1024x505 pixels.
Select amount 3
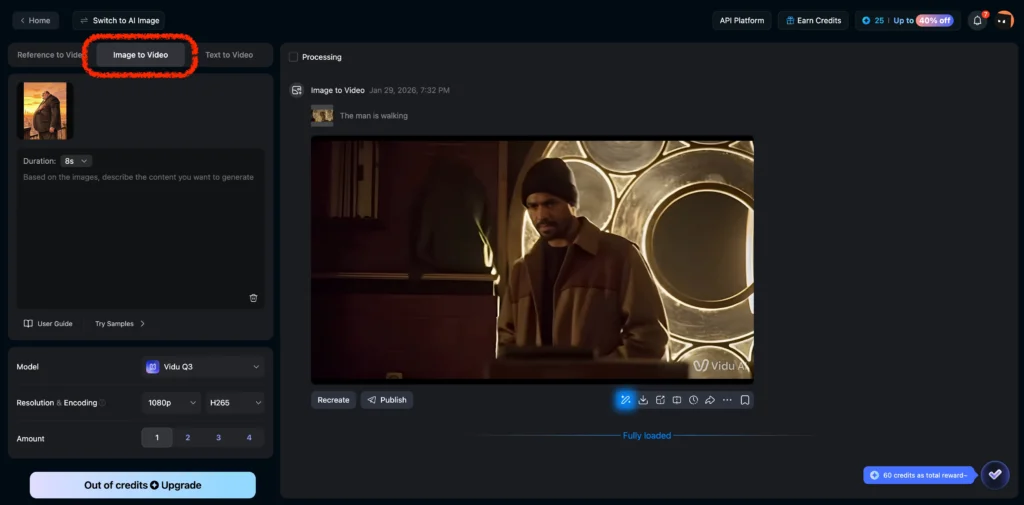pos(218,438)
